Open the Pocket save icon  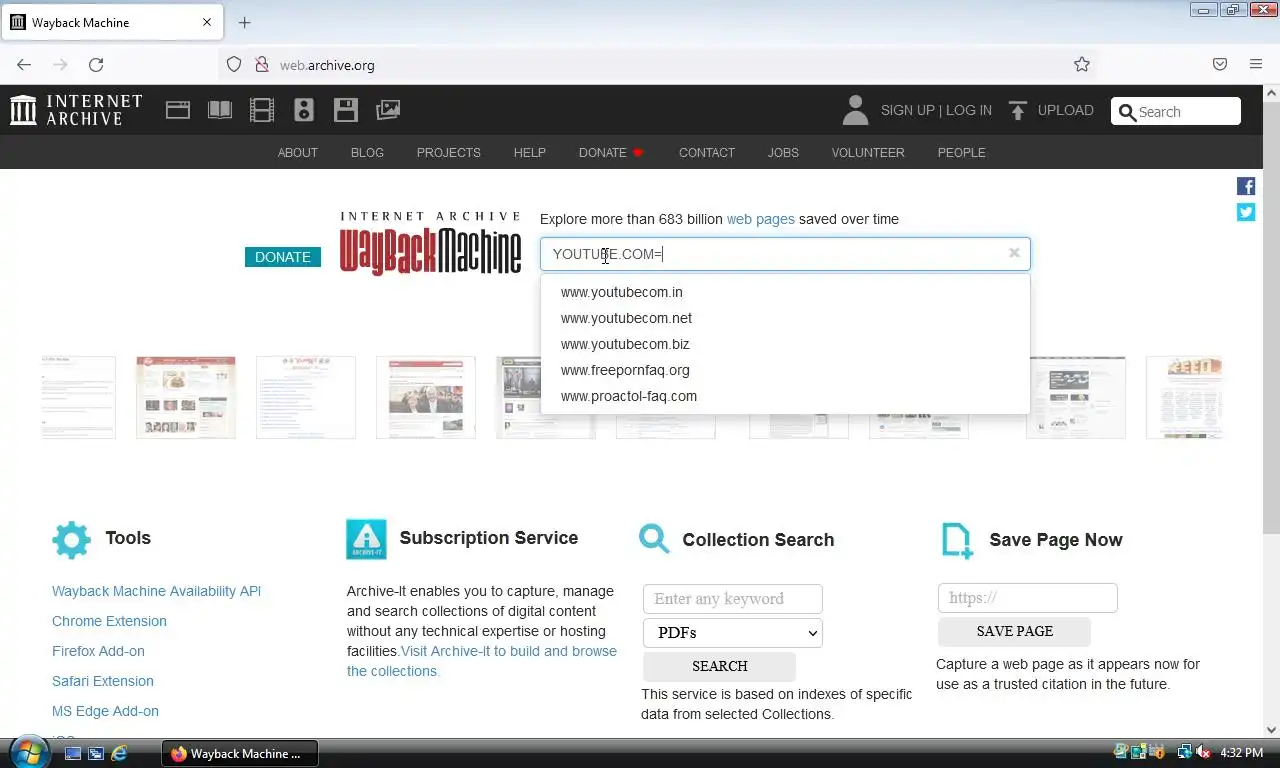1220,65
